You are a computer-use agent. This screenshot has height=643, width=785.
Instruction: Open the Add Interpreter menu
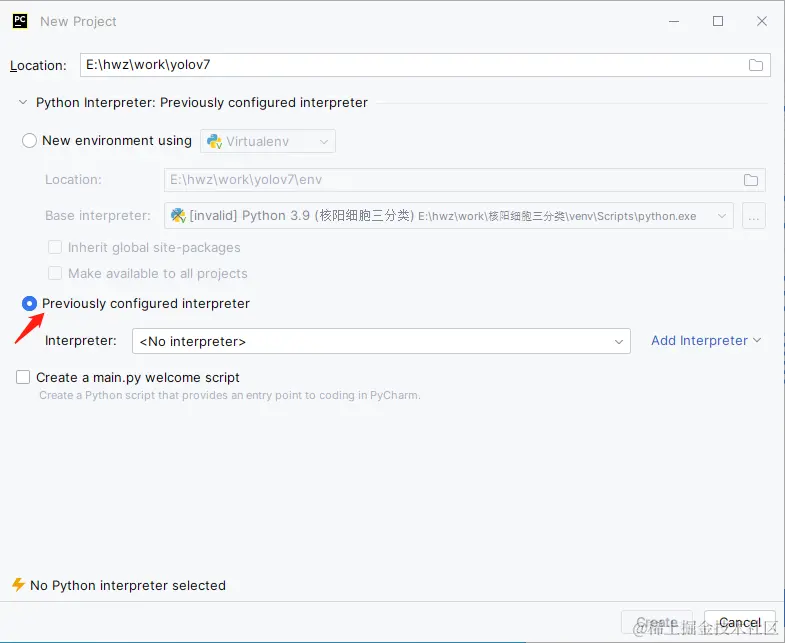pyautogui.click(x=706, y=341)
